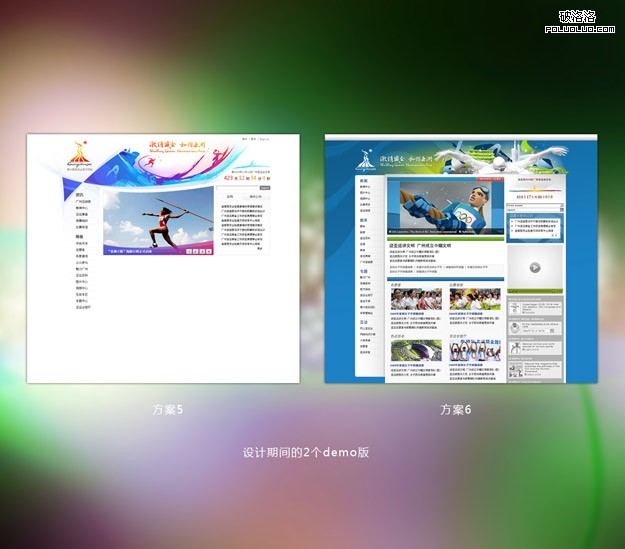Click the 方案6 caption label
625x549 pixels.
pyautogui.click(x=456, y=410)
